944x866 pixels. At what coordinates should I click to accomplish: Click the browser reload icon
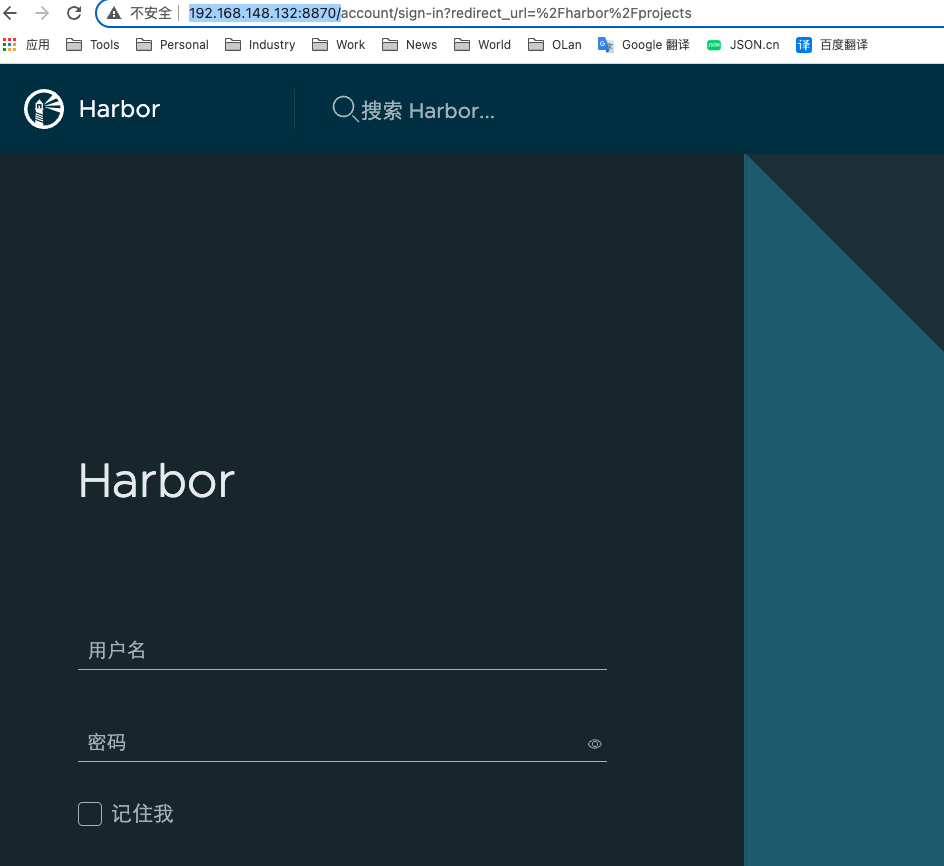pos(74,13)
